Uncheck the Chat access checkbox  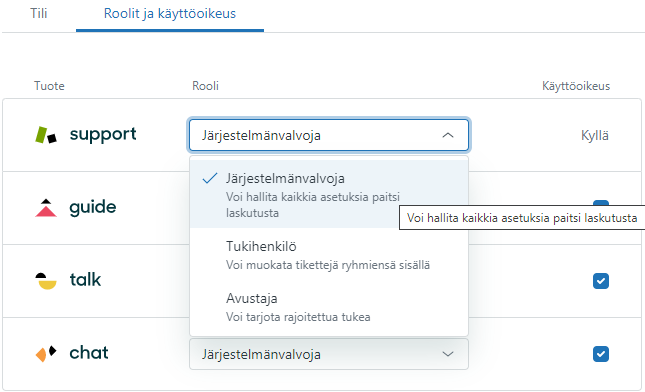pos(601,354)
